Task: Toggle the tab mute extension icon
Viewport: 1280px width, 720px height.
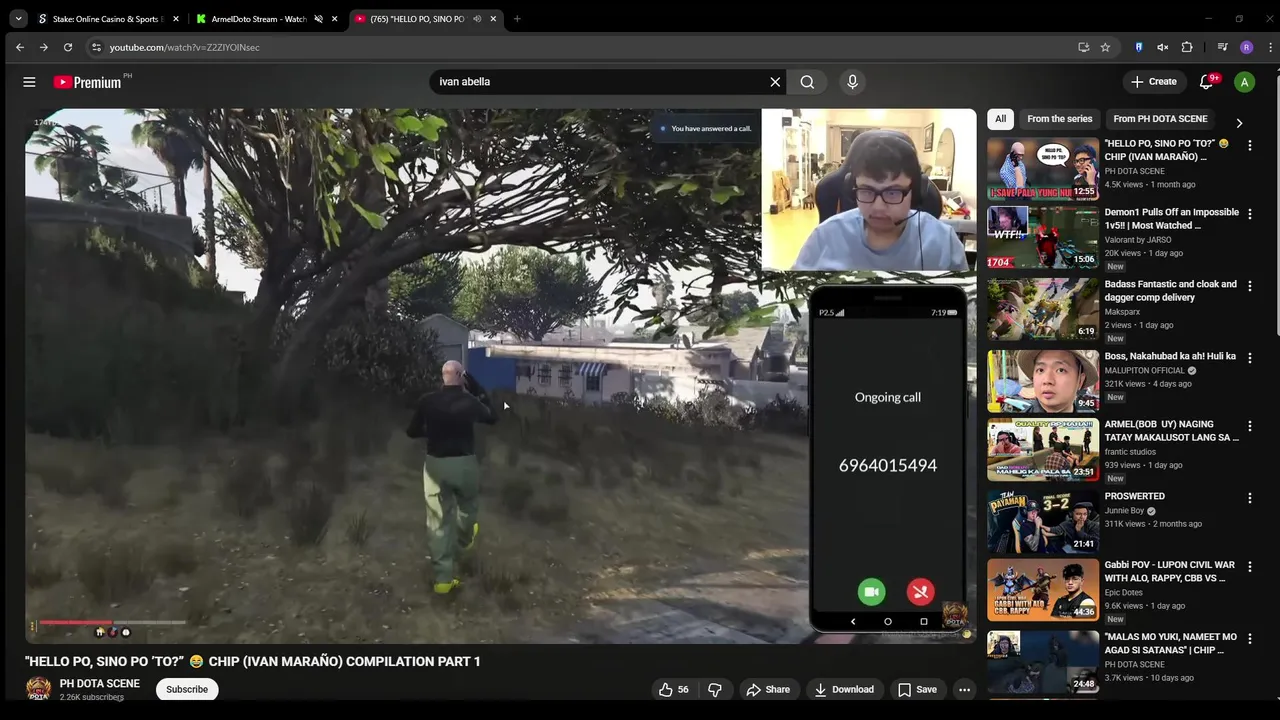Action: click(x=1163, y=47)
